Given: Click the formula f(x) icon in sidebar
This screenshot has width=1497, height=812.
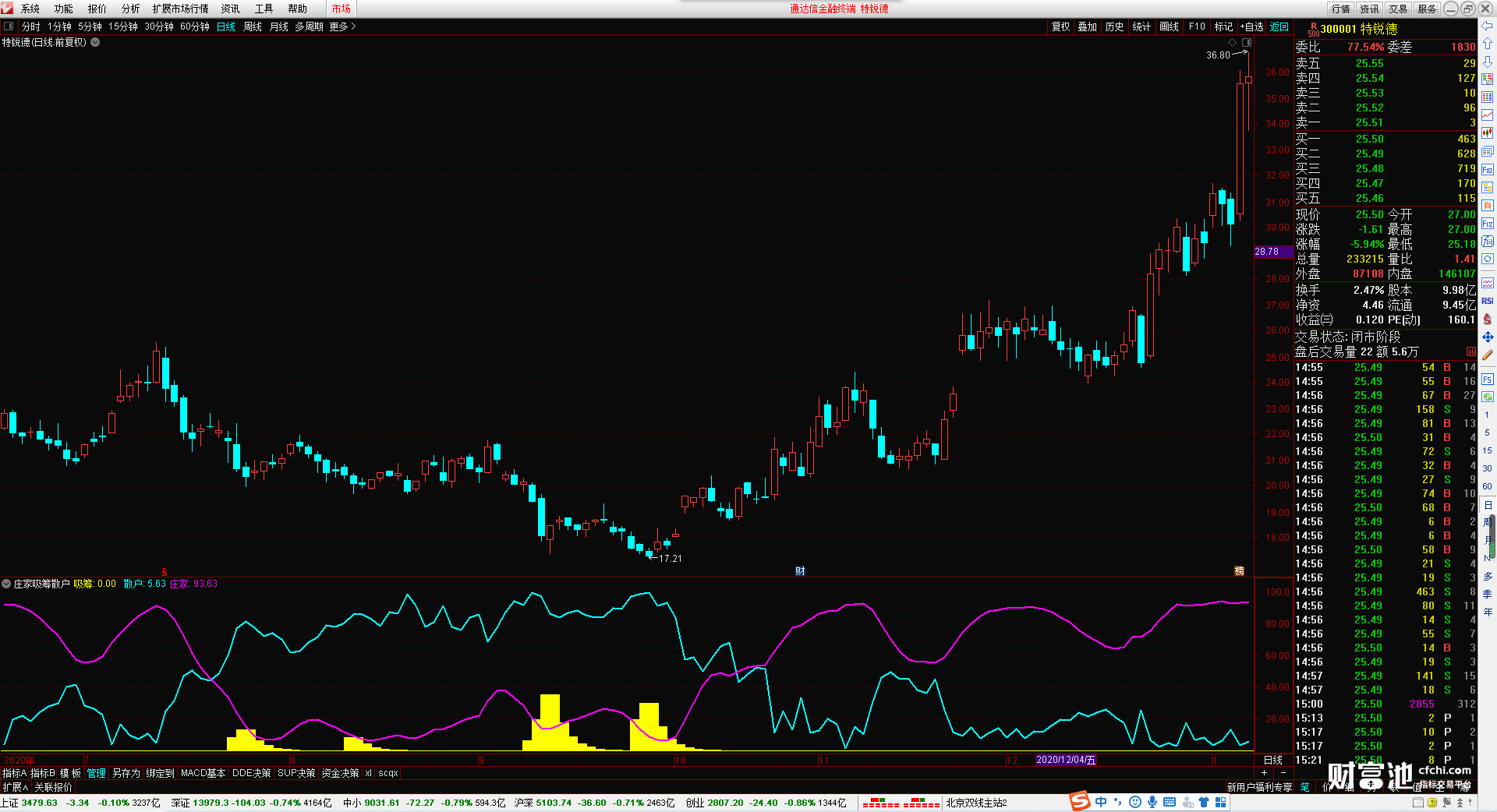Looking at the screenshot, I should [x=1487, y=241].
